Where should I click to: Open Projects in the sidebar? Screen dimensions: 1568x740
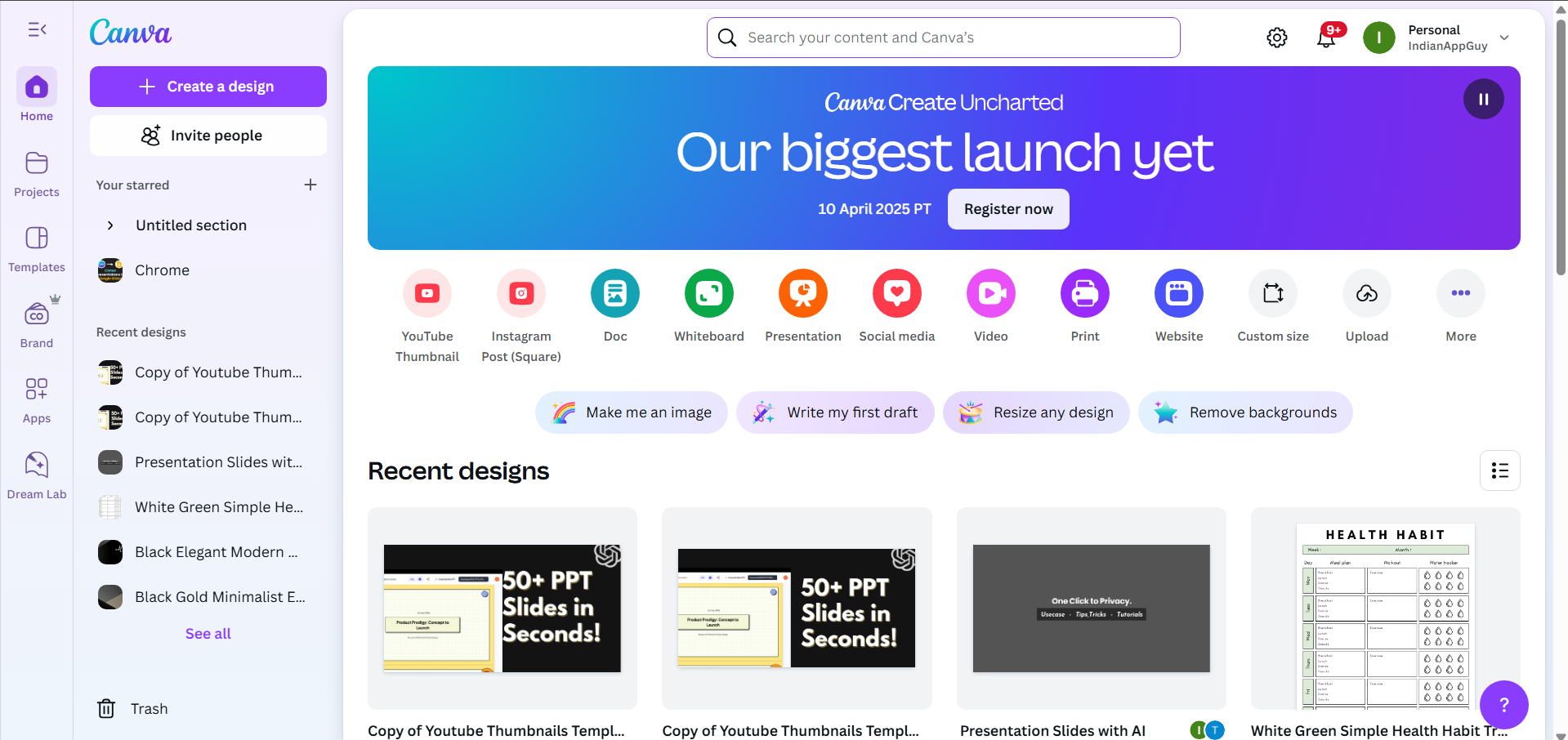point(37,174)
